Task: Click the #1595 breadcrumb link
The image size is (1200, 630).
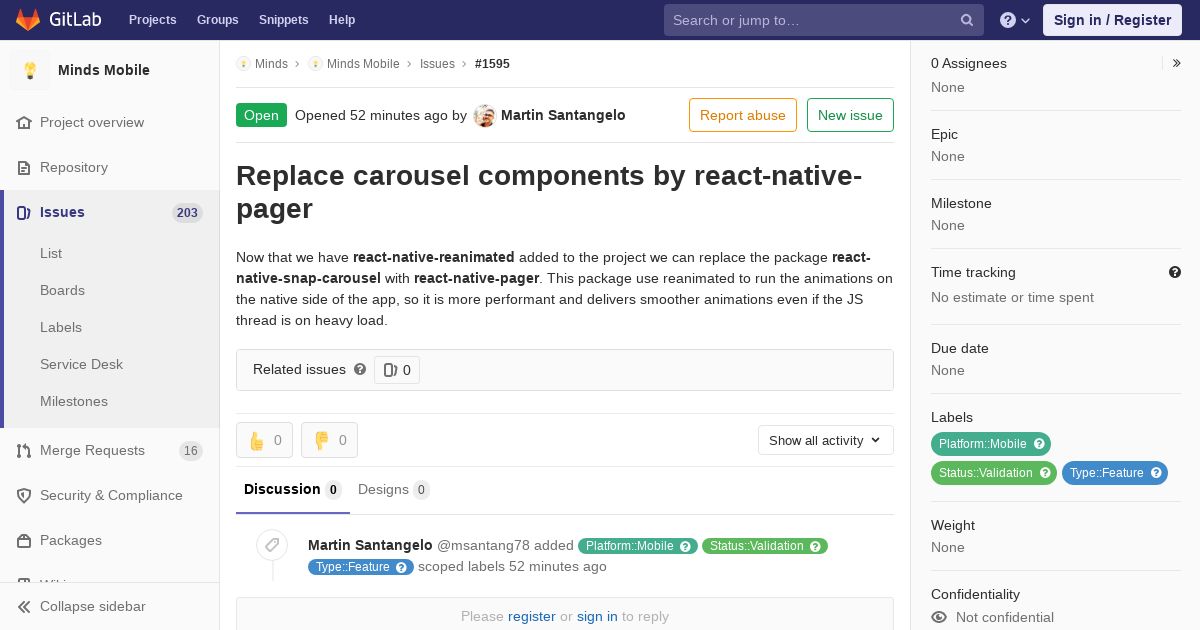Action: coord(492,63)
